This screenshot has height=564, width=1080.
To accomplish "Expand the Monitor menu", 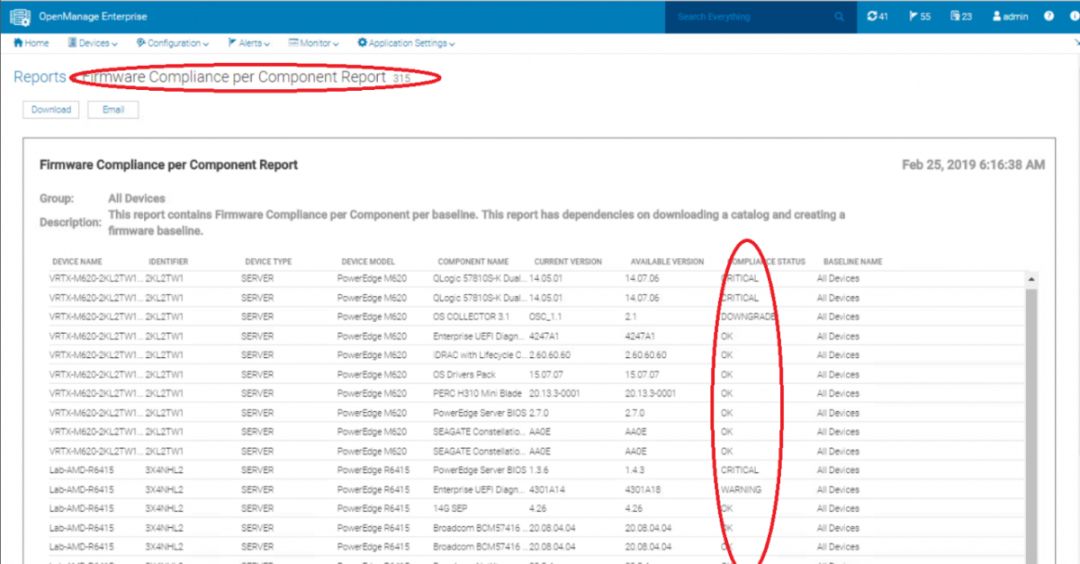I will pyautogui.click(x=313, y=43).
